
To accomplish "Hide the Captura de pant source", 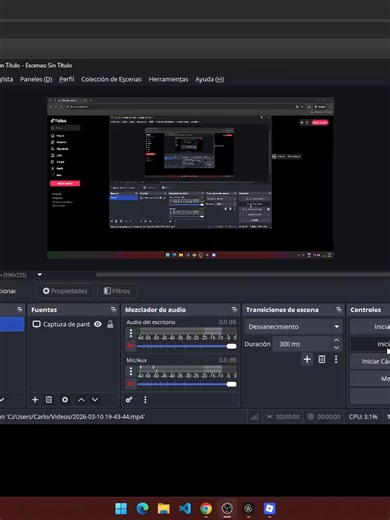I will [x=98, y=324].
